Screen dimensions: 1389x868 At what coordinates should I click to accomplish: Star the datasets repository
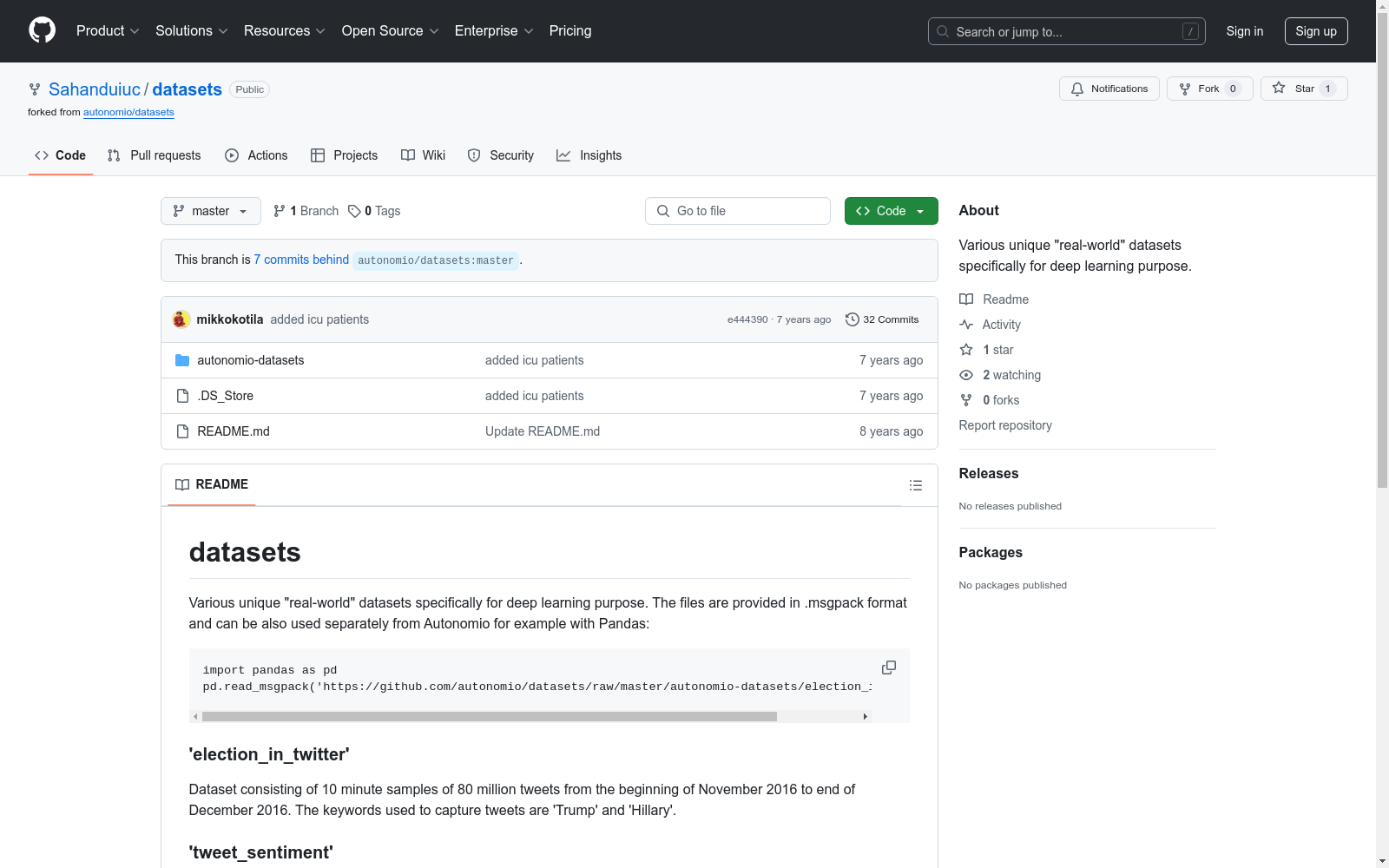1304,89
